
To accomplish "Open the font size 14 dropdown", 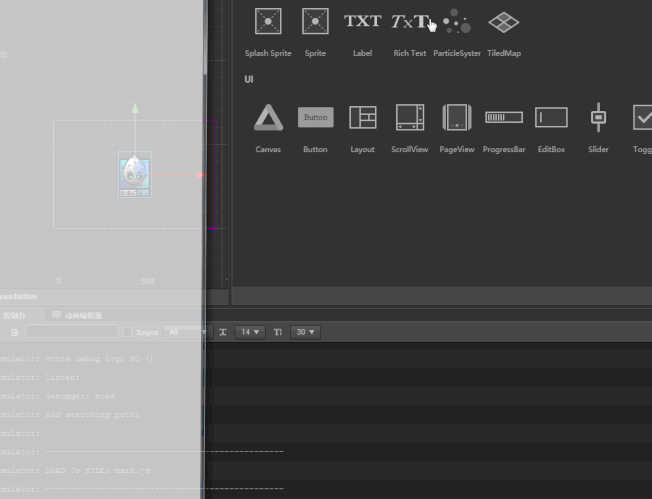I will click(x=250, y=332).
